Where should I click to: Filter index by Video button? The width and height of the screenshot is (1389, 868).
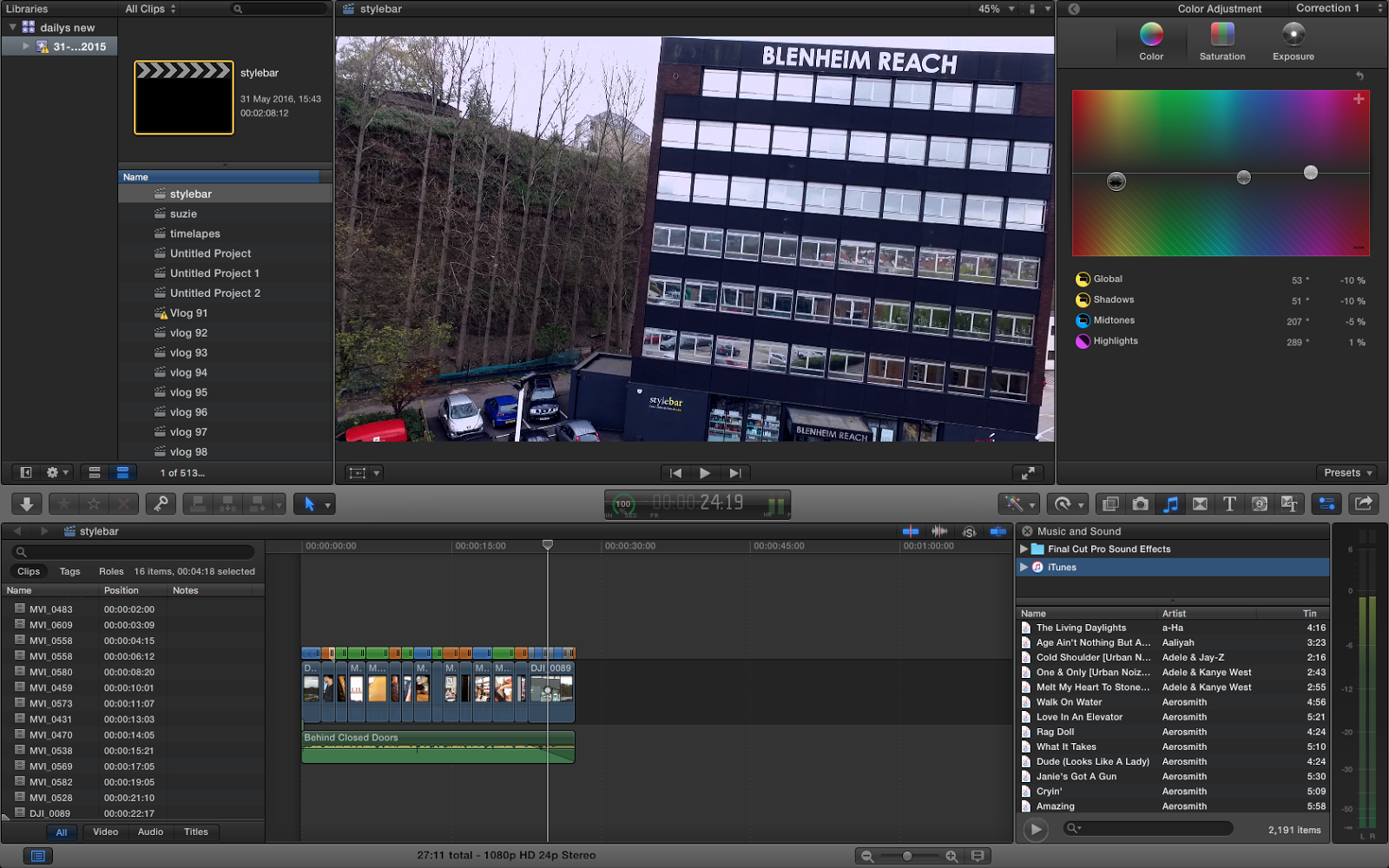pyautogui.click(x=106, y=832)
